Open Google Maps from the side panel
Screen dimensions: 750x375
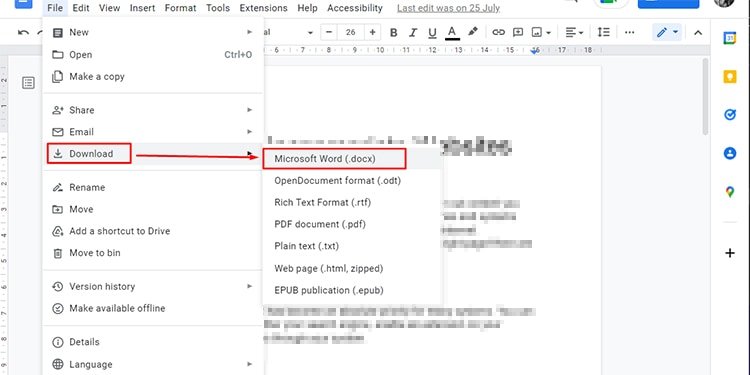tap(729, 192)
